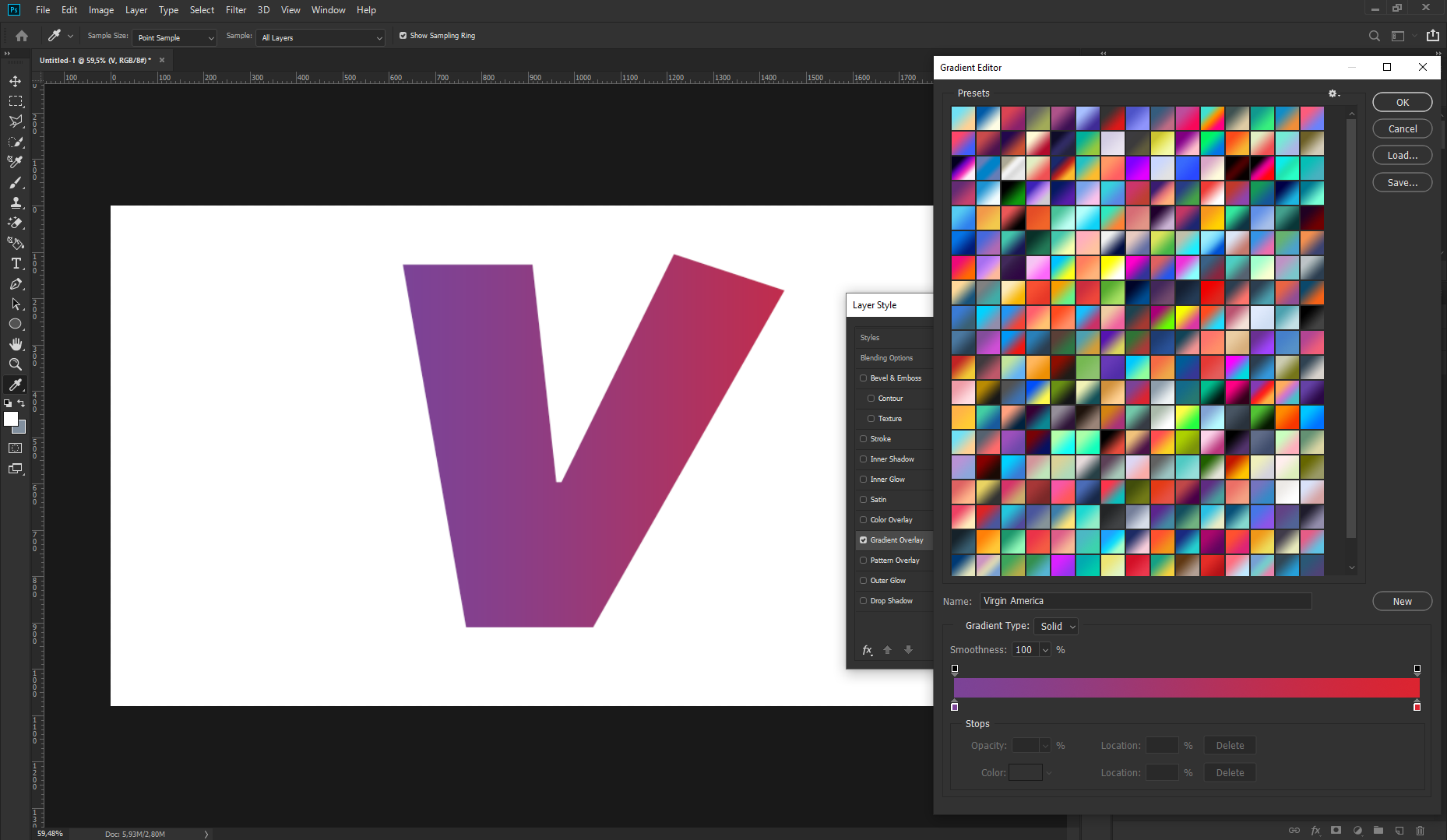Open the workspace switcher dropdown
Screen dimensions: 1447x840
1403,36
